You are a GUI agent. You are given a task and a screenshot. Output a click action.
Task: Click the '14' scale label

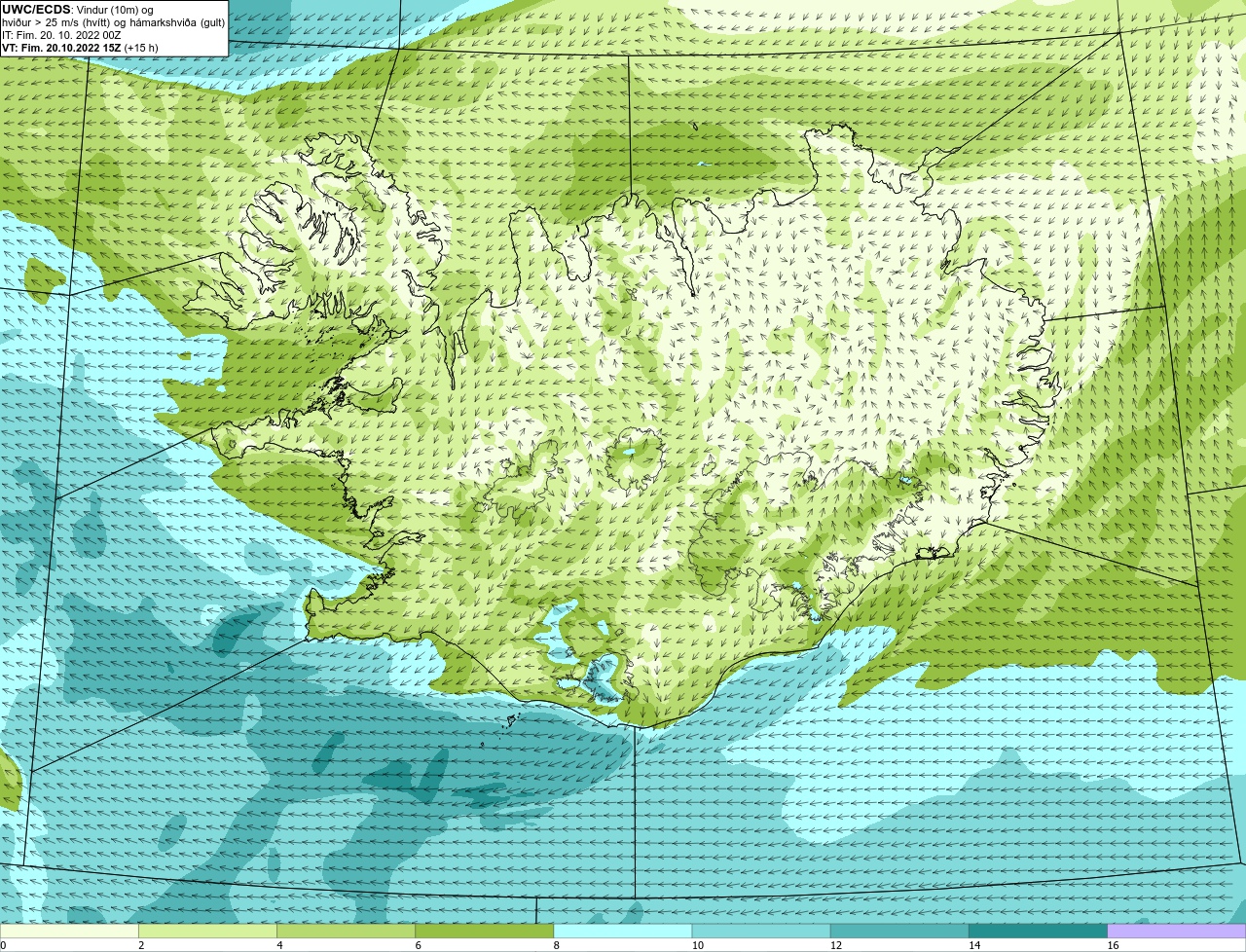[x=974, y=945]
